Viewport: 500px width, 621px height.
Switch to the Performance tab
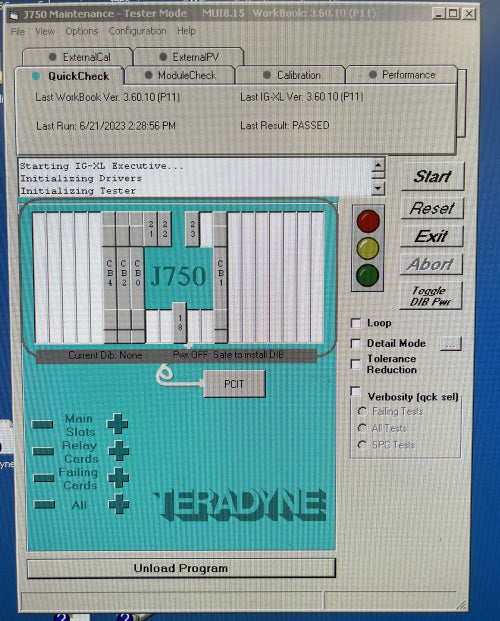[x=402, y=74]
